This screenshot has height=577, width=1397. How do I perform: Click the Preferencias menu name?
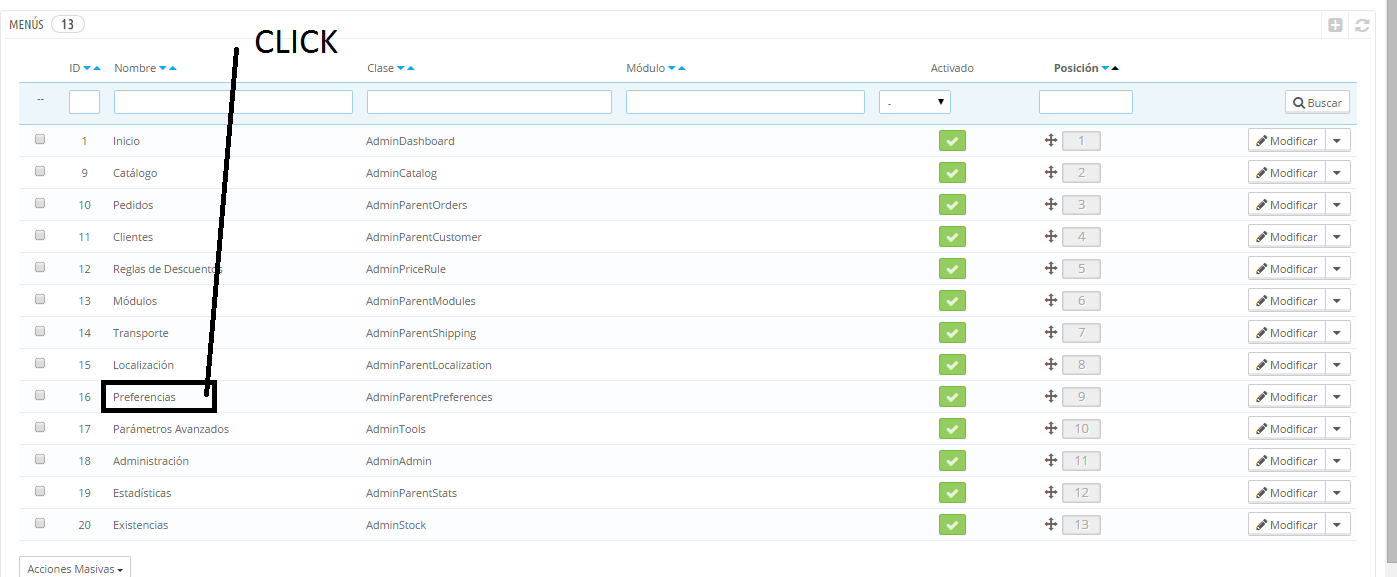click(144, 397)
